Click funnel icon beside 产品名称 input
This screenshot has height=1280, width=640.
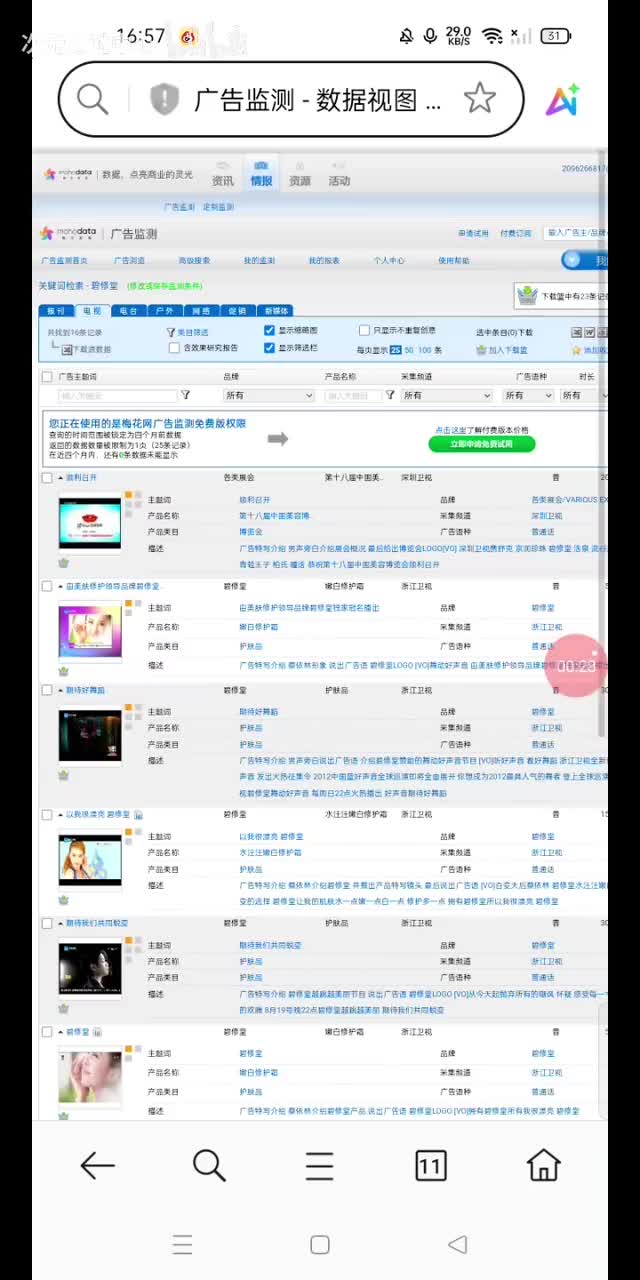point(390,395)
